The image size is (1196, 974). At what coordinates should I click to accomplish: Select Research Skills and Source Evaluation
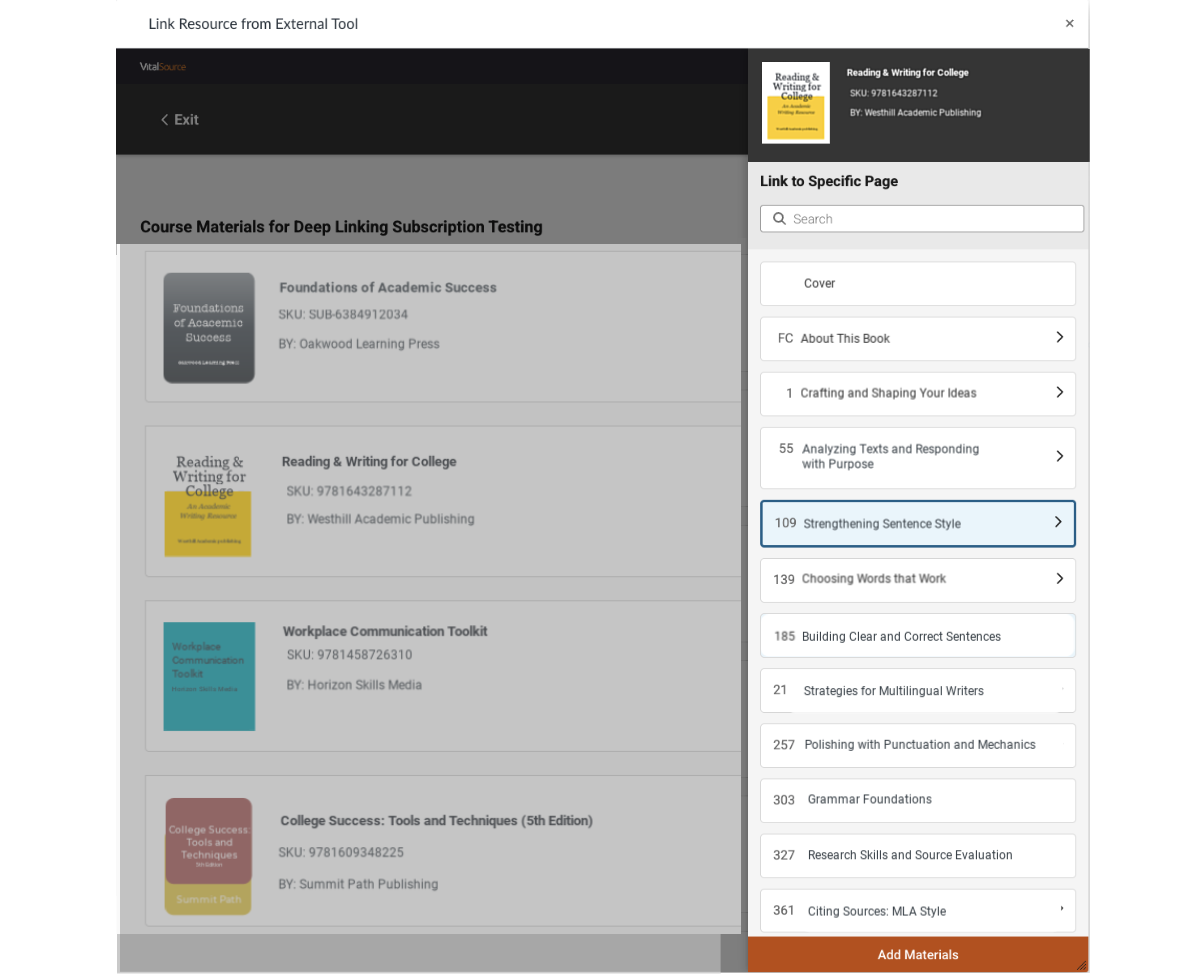point(918,856)
